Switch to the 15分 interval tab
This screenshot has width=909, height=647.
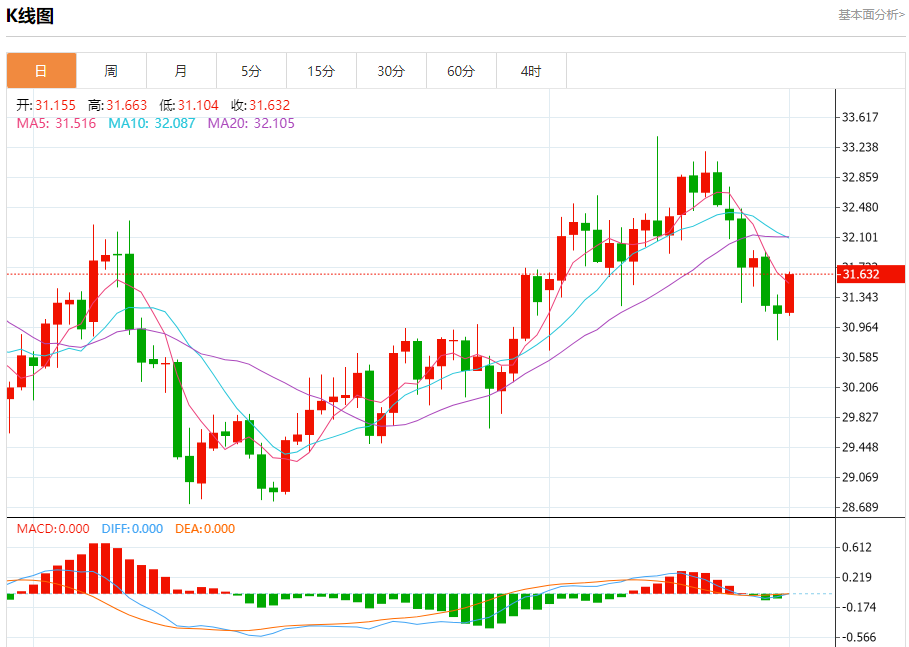321,71
